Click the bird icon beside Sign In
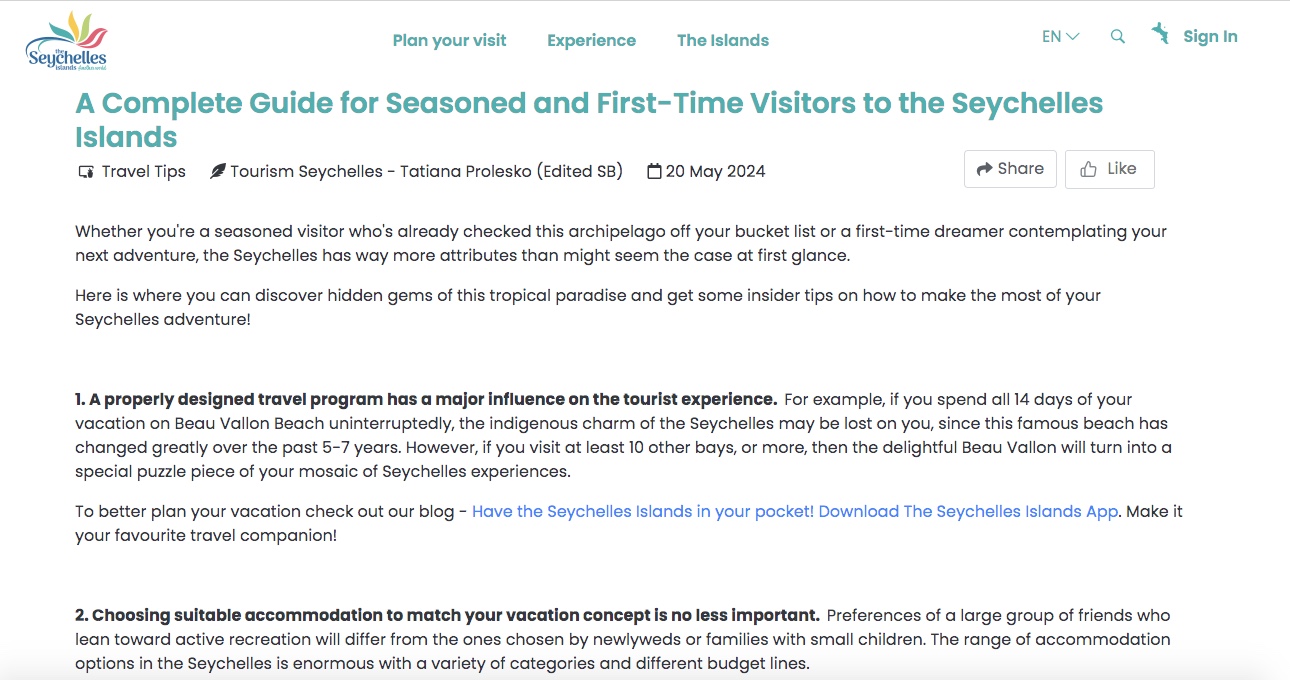 click(x=1160, y=33)
